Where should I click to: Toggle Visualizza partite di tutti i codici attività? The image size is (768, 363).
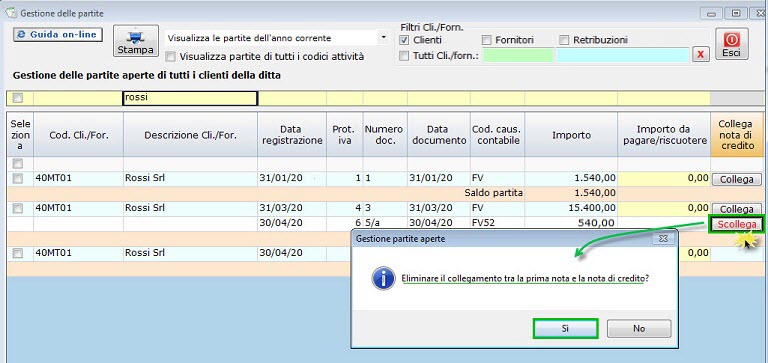point(170,56)
